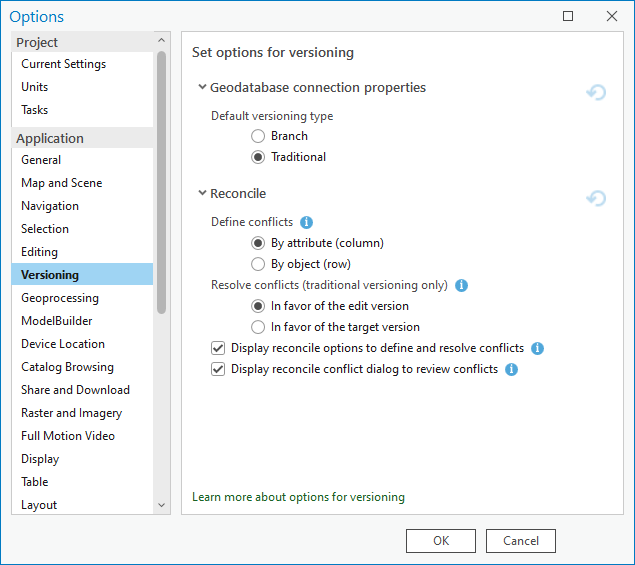Reset Geodatabase connection properties to defaults
The width and height of the screenshot is (635, 565).
tap(596, 93)
